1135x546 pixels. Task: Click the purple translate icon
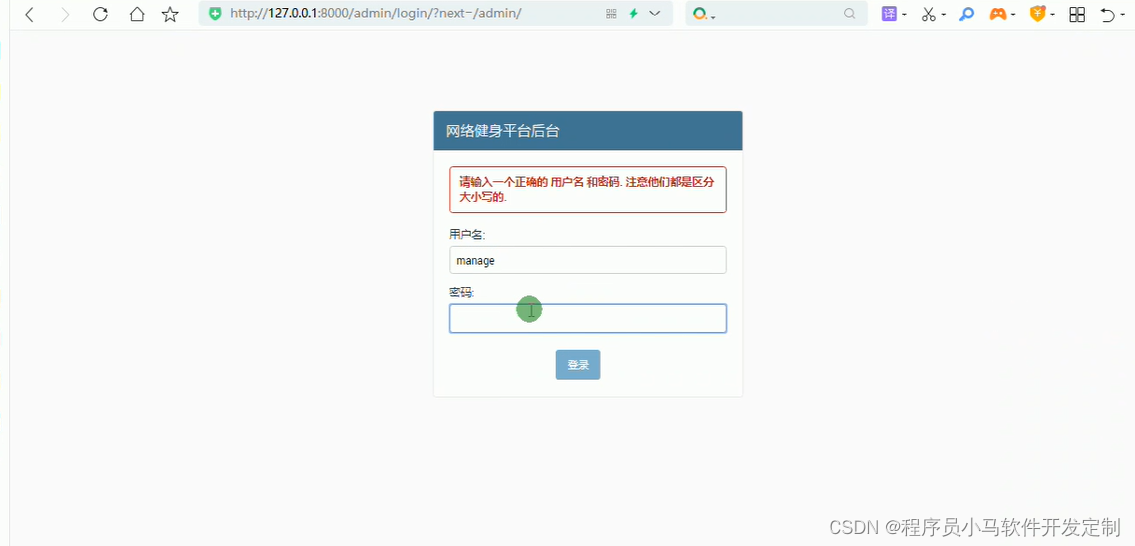[x=890, y=14]
